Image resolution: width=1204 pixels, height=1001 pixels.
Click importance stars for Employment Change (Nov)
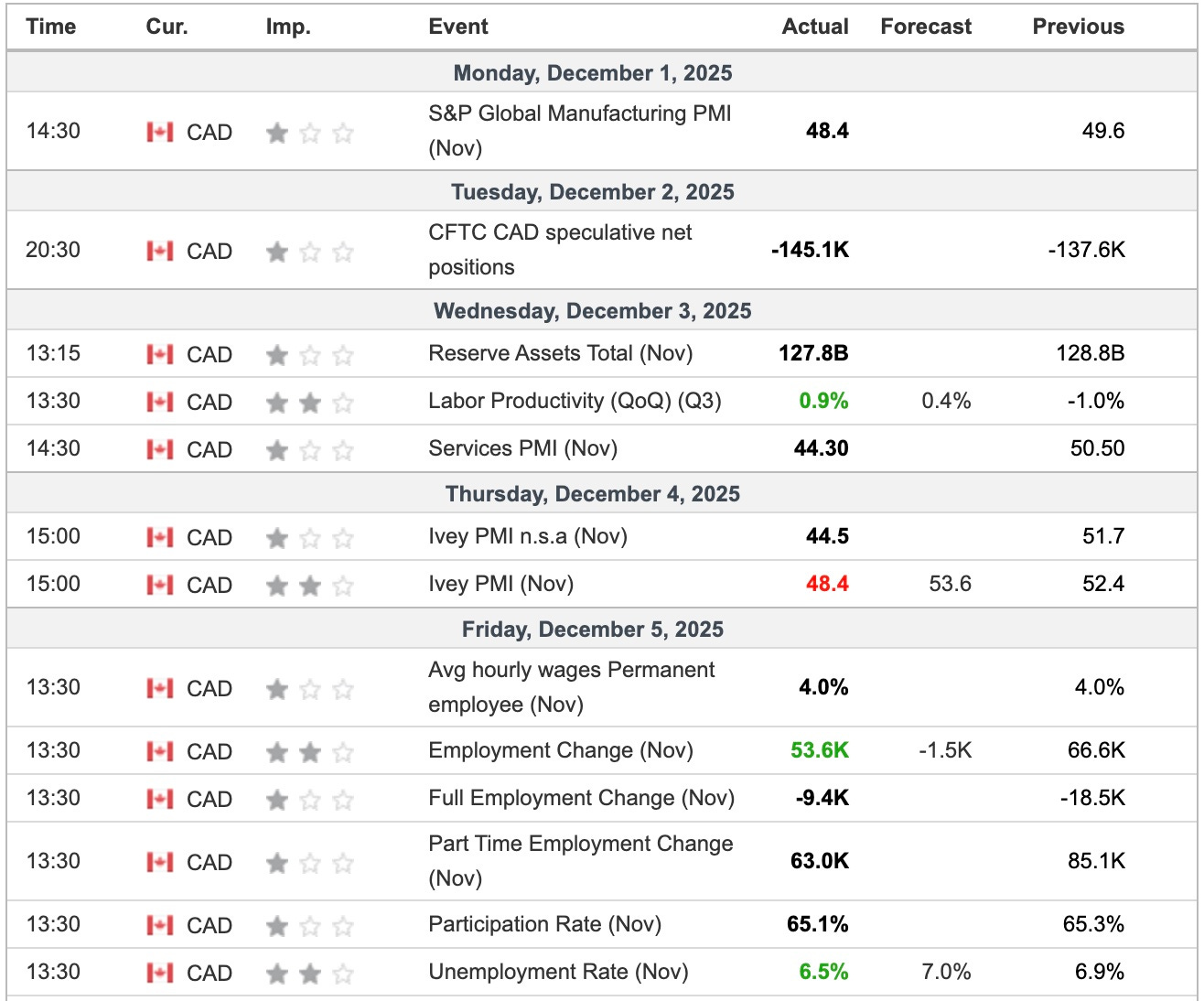pyautogui.click(x=310, y=753)
